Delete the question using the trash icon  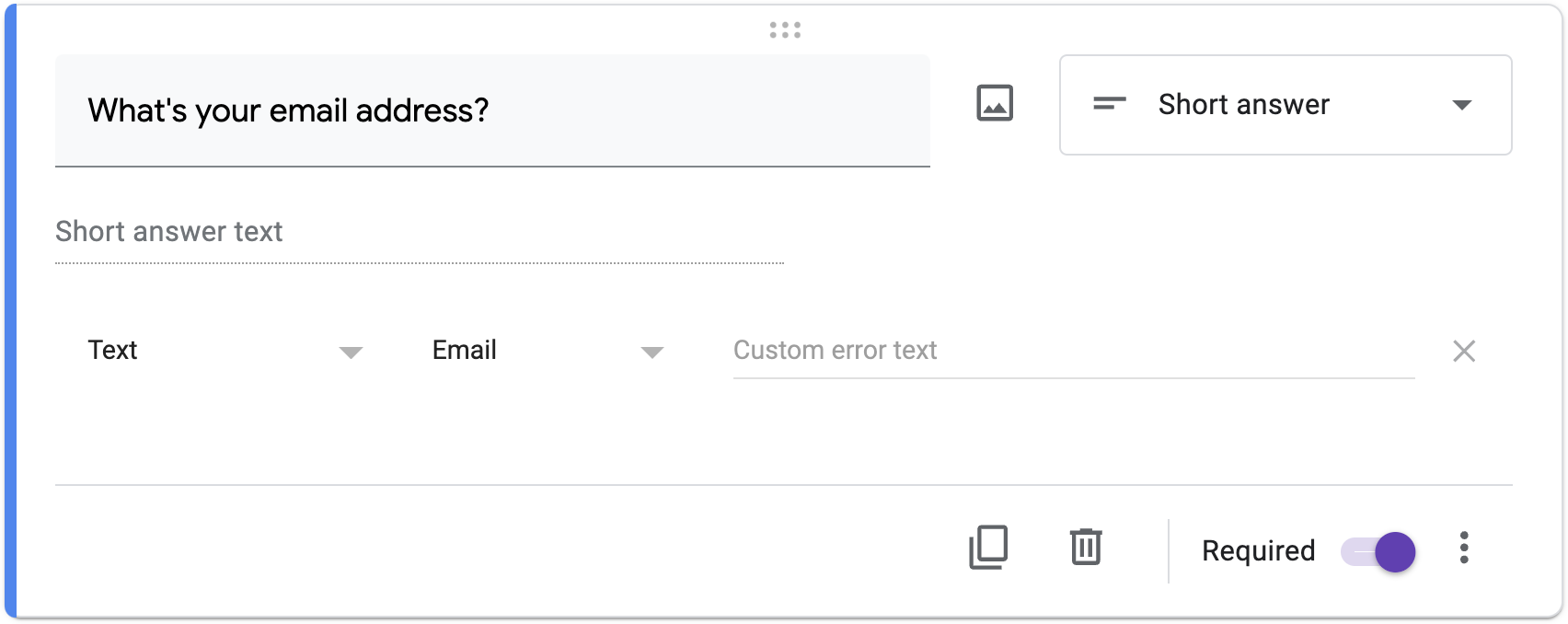[x=1086, y=548]
